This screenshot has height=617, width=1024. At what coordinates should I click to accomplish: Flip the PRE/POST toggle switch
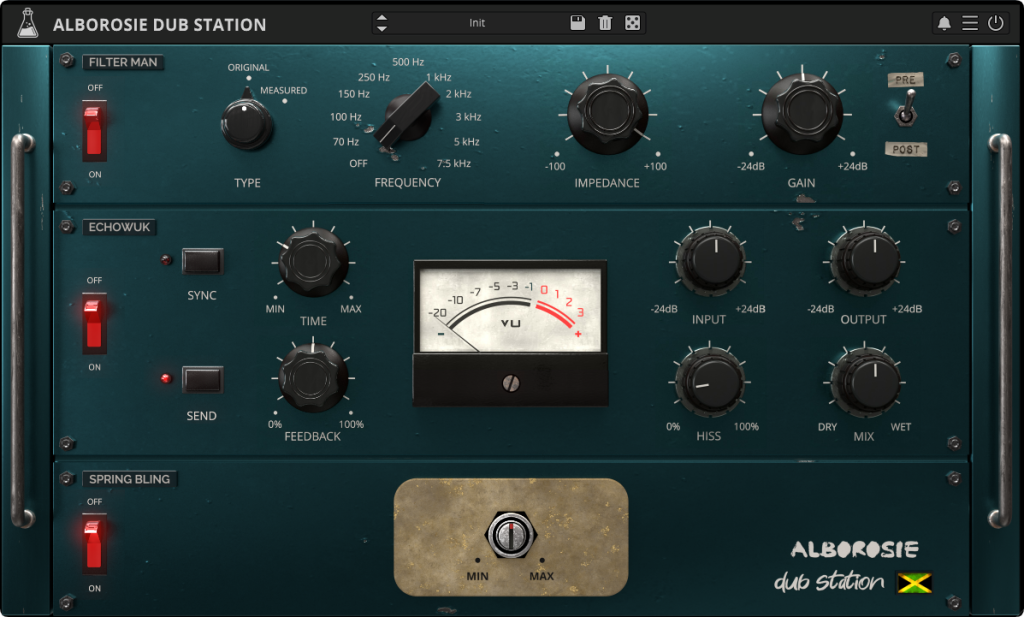point(905,111)
